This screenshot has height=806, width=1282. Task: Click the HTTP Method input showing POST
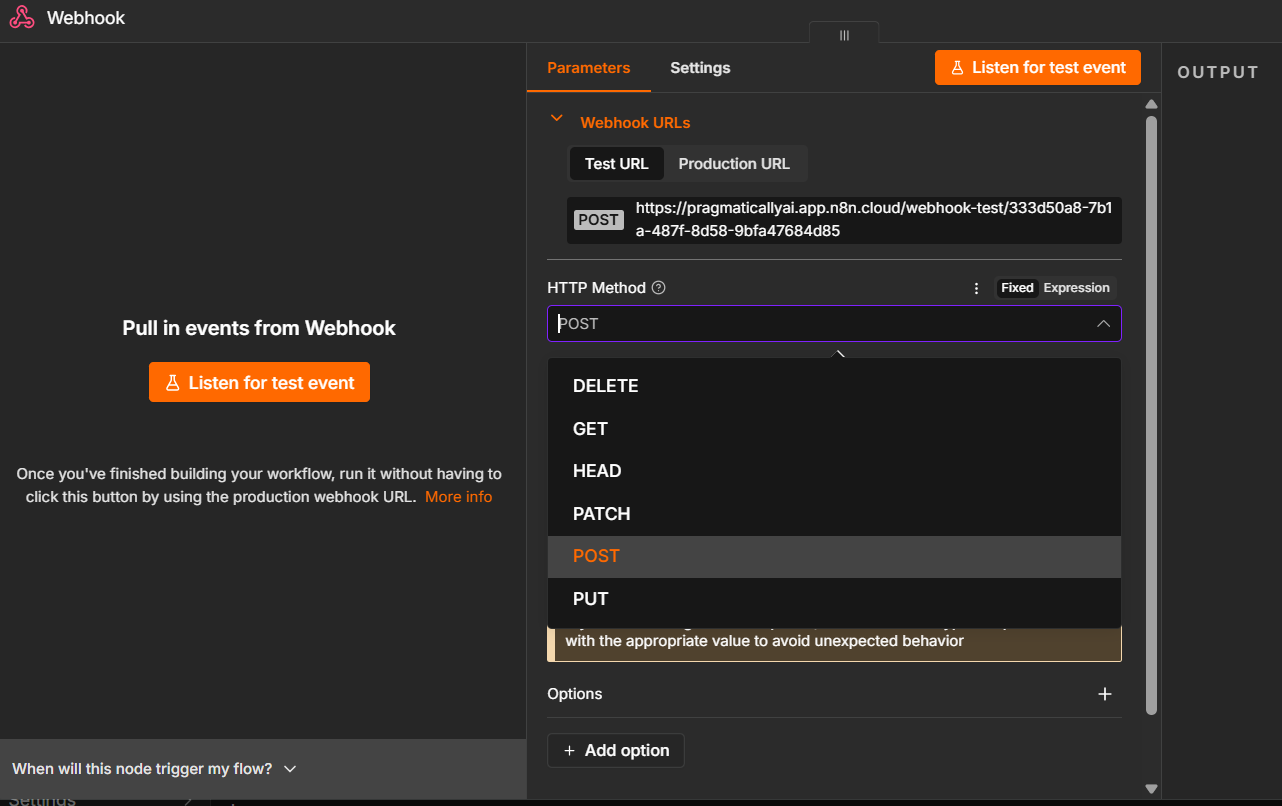834,324
